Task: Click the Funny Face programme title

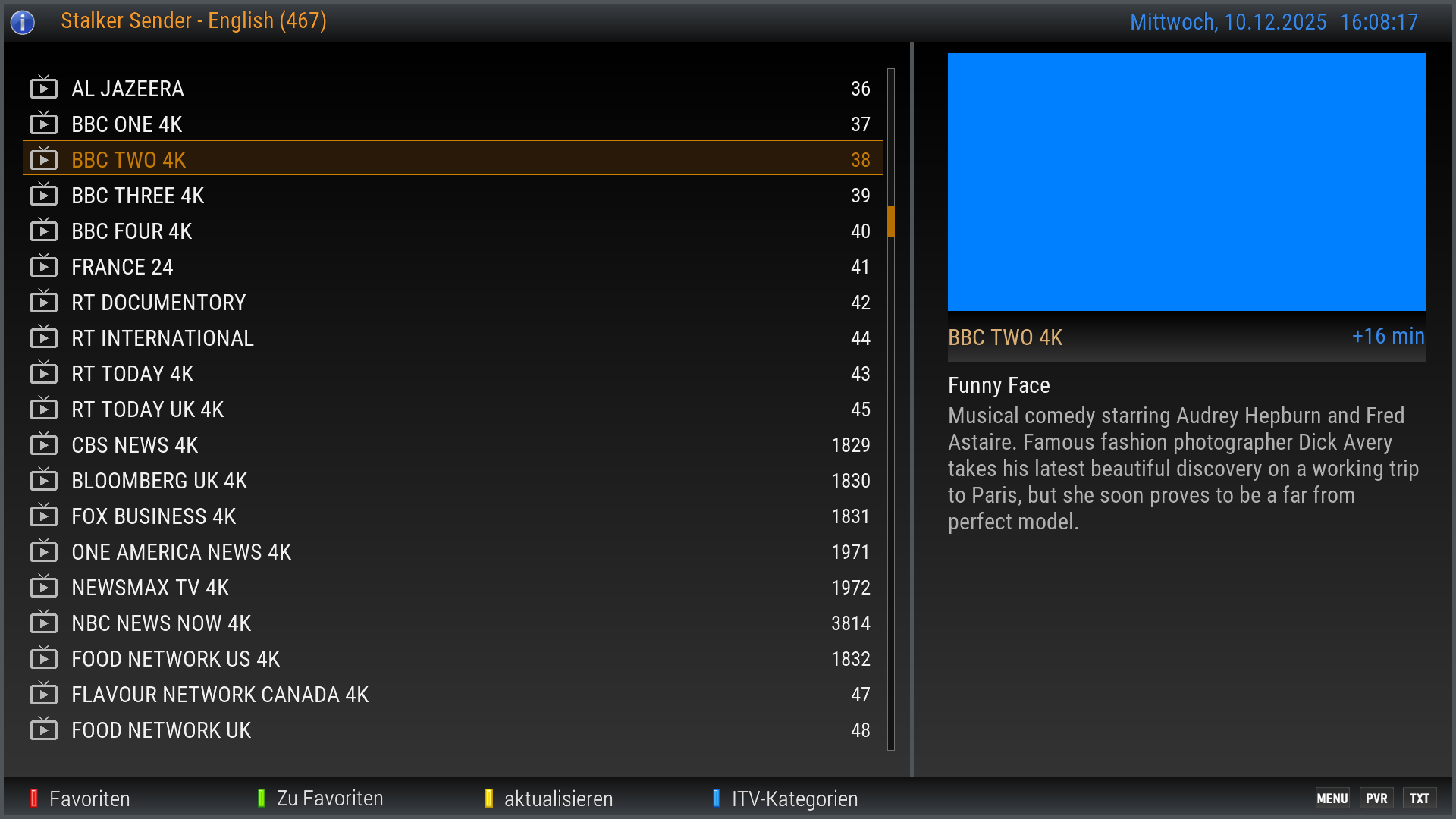Action: [x=999, y=385]
